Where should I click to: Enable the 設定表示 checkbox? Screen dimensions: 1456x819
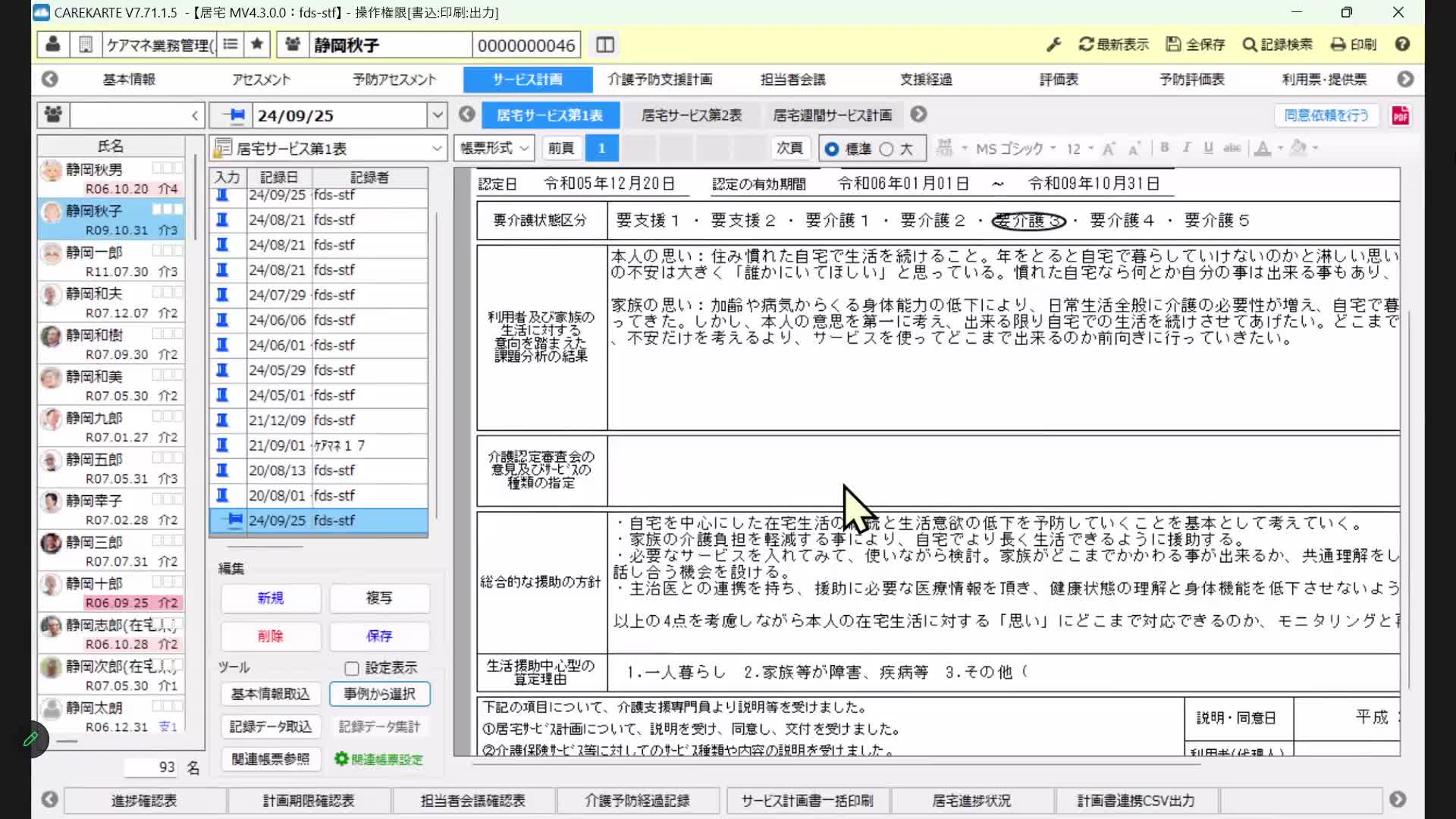point(351,668)
